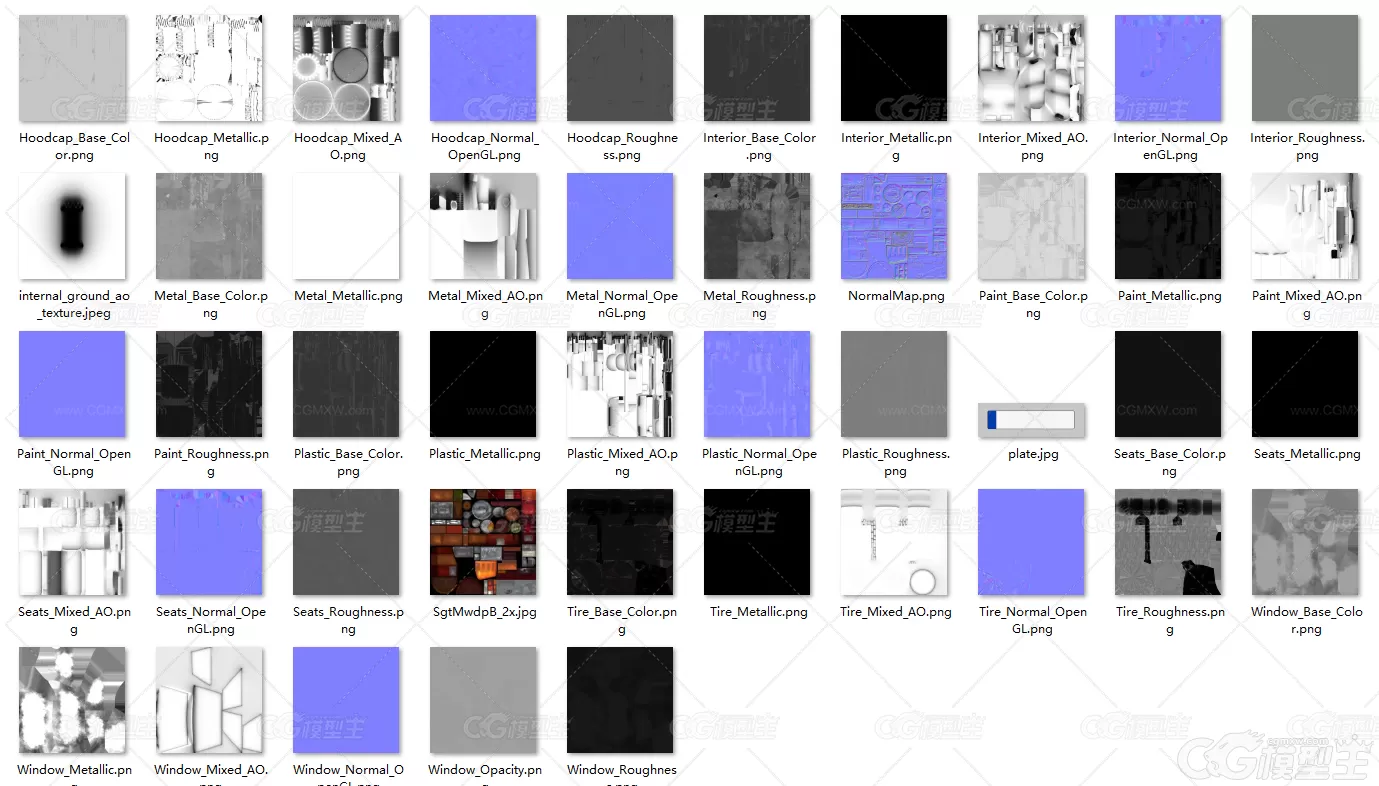Select Window_Roughness.png thumbnail
1379x786 pixels.
620,700
